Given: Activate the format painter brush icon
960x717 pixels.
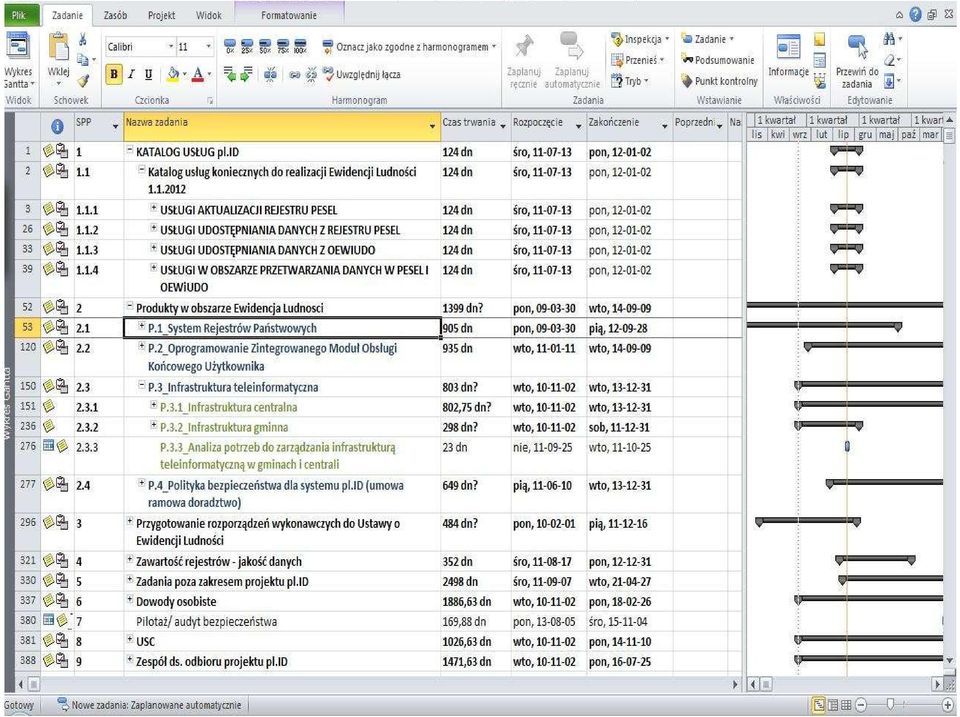Looking at the screenshot, I should (83, 80).
